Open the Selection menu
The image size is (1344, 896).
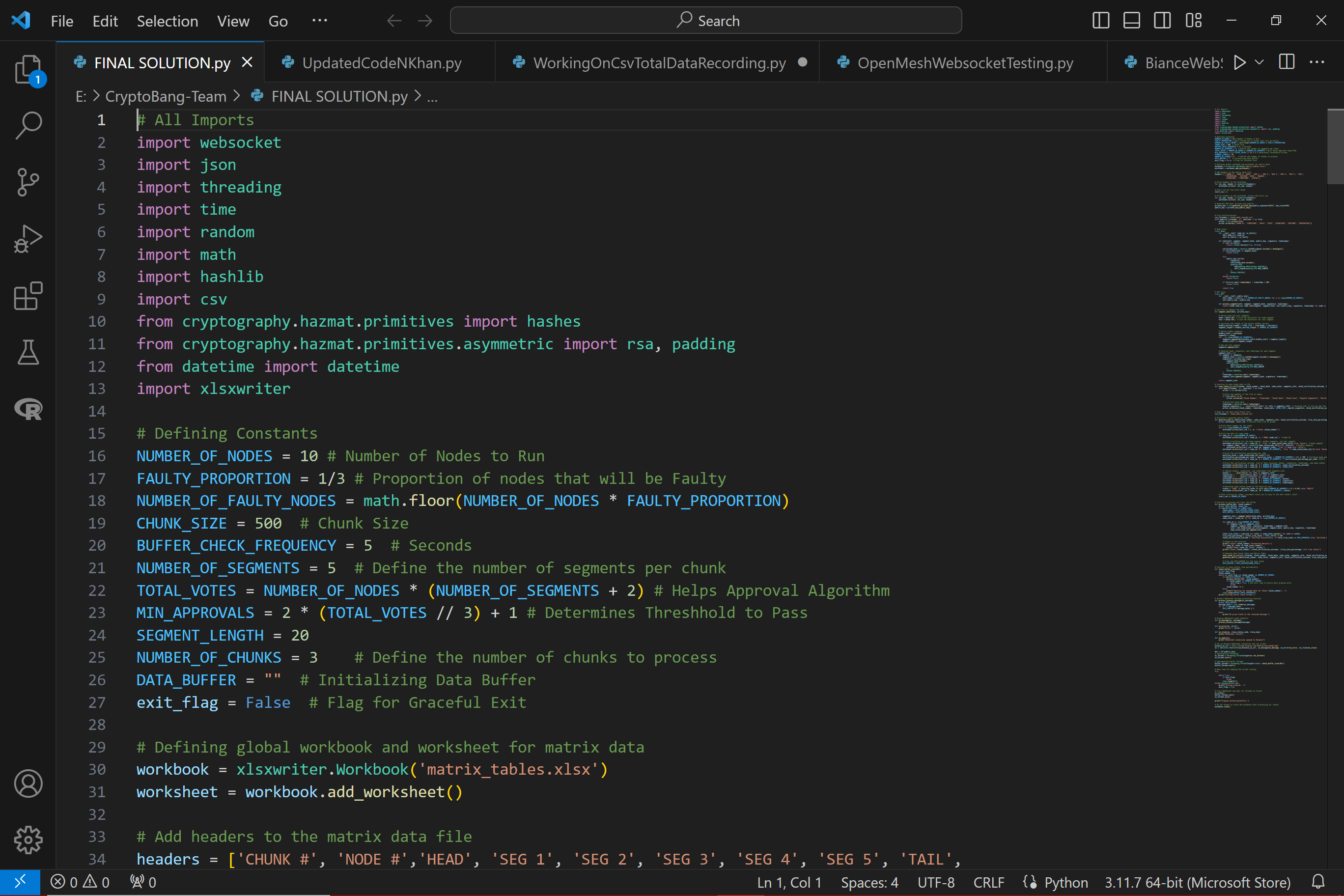[x=167, y=21]
